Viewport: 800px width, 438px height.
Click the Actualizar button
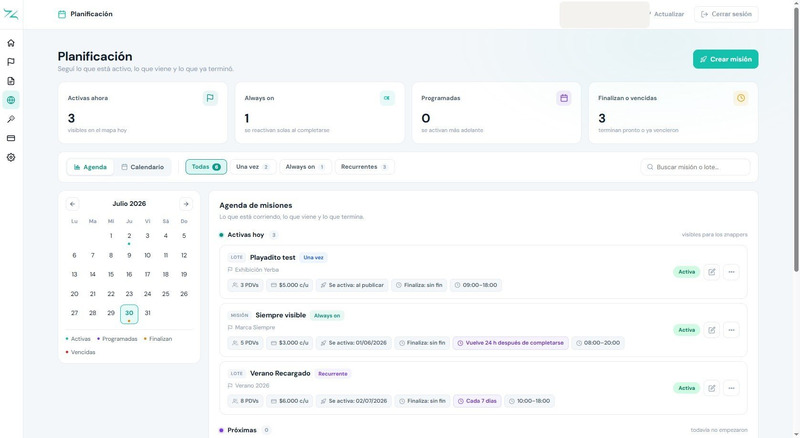coord(668,14)
